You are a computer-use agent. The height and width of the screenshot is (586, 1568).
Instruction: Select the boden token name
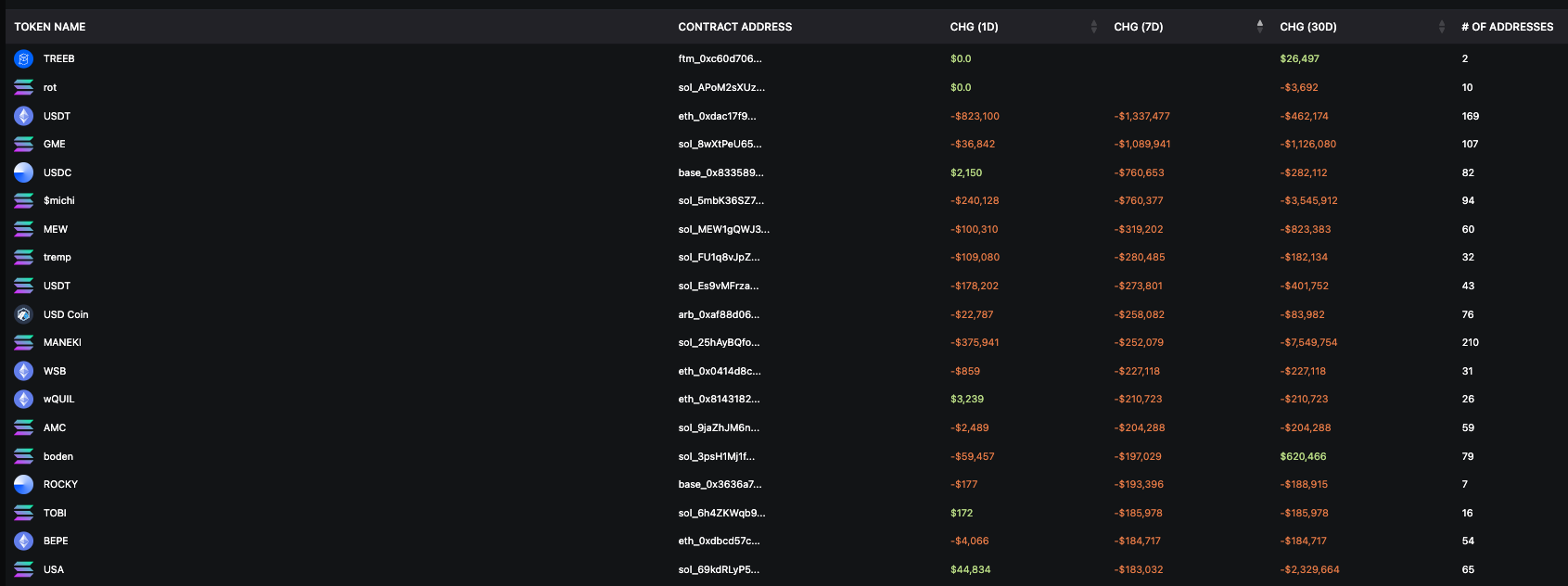click(58, 456)
